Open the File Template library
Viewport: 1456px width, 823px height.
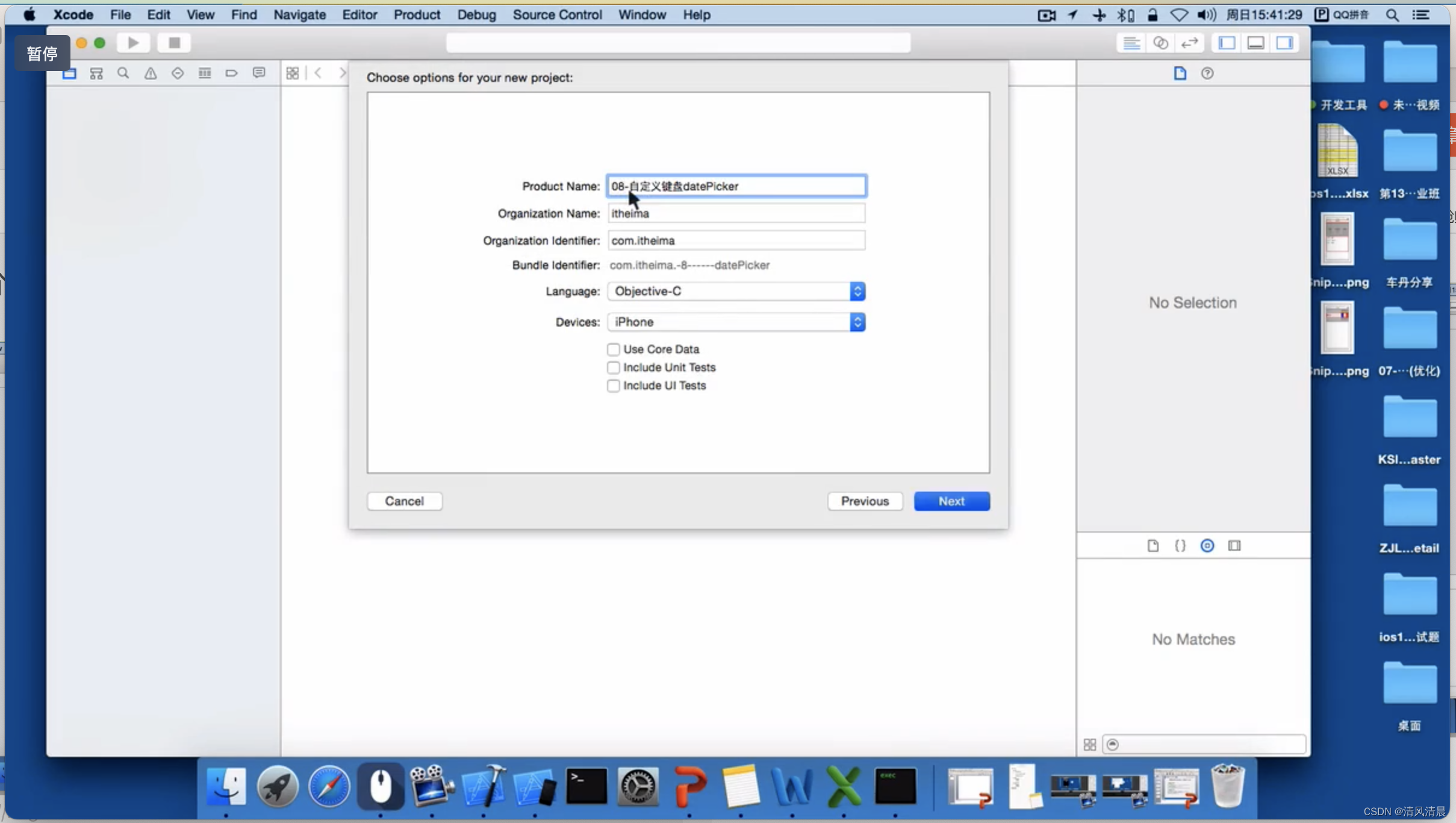pyautogui.click(x=1153, y=546)
